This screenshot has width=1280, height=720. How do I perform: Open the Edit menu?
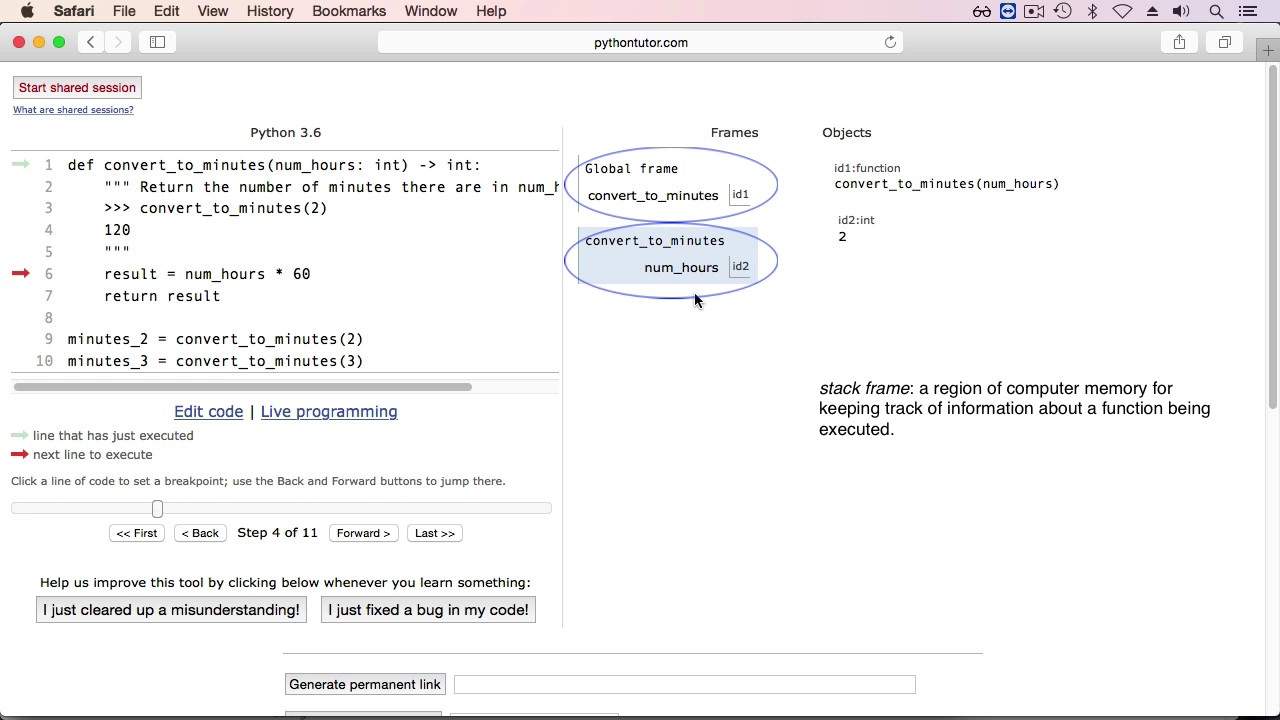pos(167,11)
